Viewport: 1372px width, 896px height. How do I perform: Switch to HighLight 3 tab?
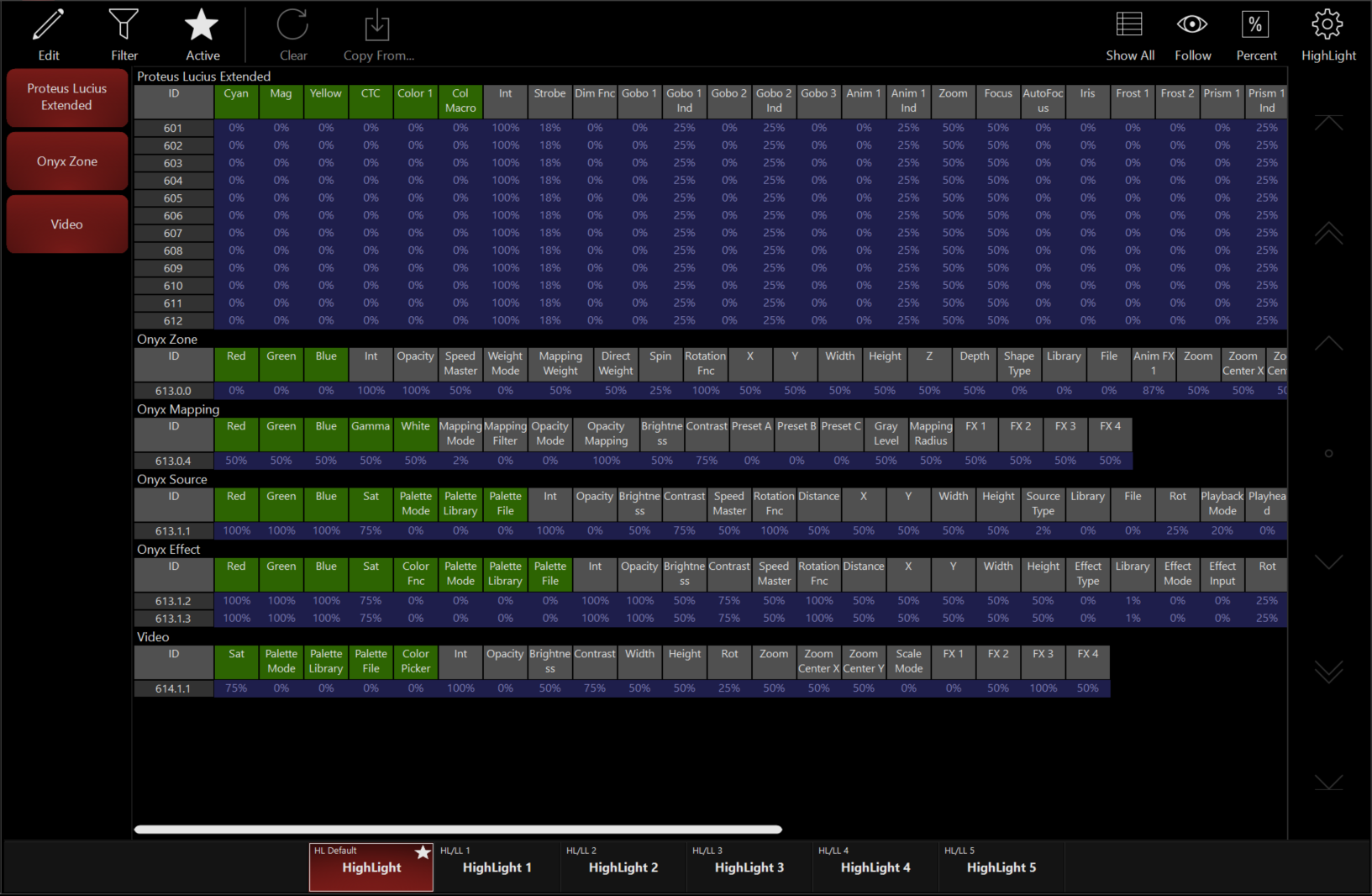749,867
